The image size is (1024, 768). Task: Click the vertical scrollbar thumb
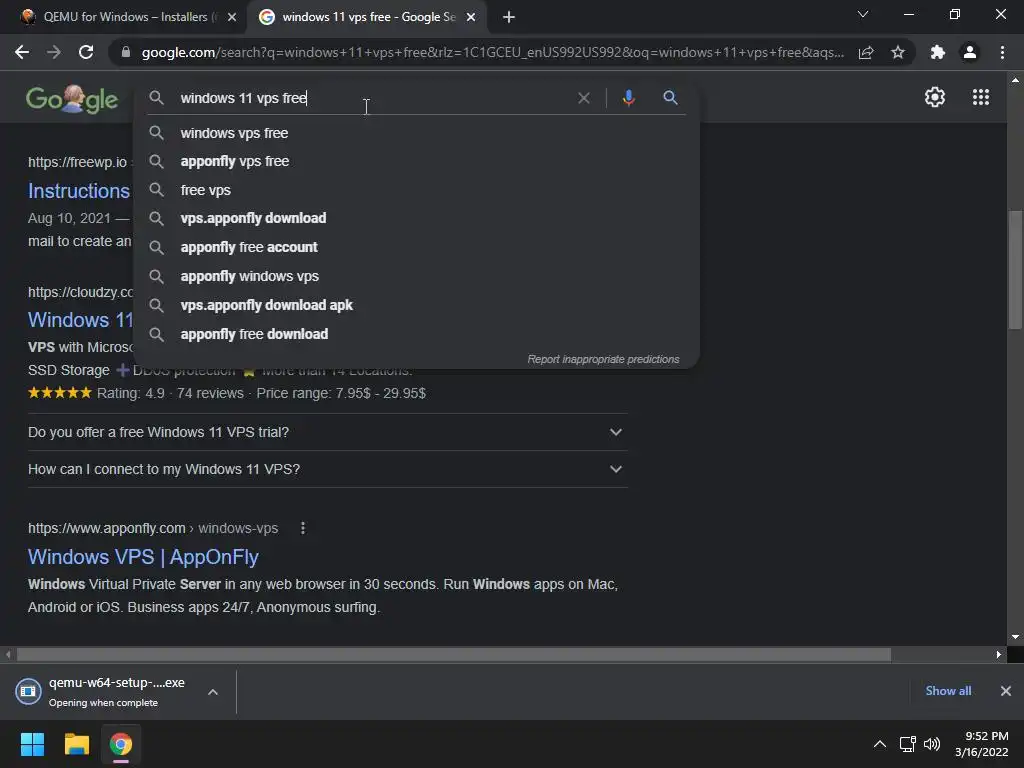click(x=1015, y=269)
